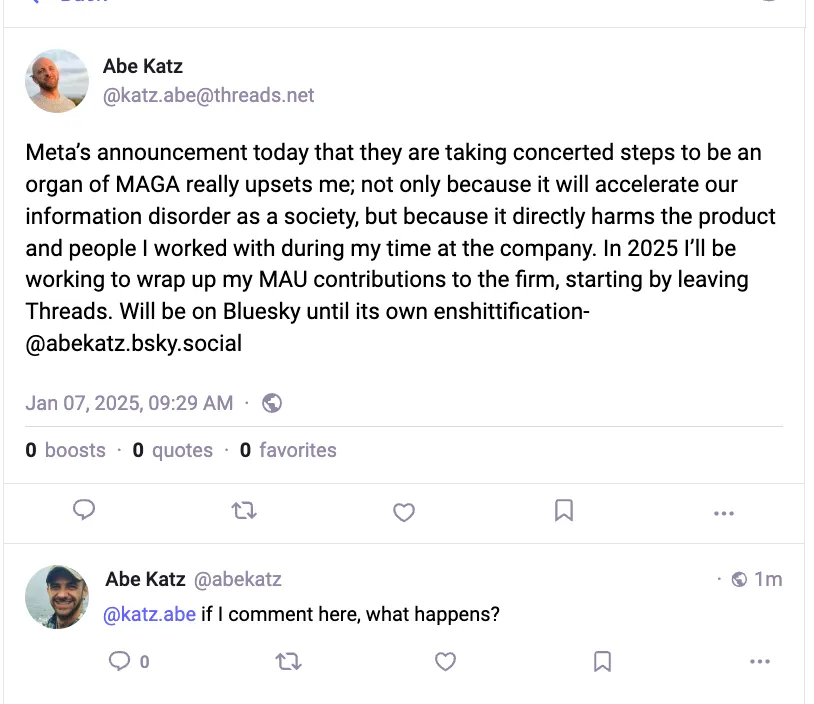The height and width of the screenshot is (704, 814).
Task: Favorite the reply comment
Action: [446, 661]
